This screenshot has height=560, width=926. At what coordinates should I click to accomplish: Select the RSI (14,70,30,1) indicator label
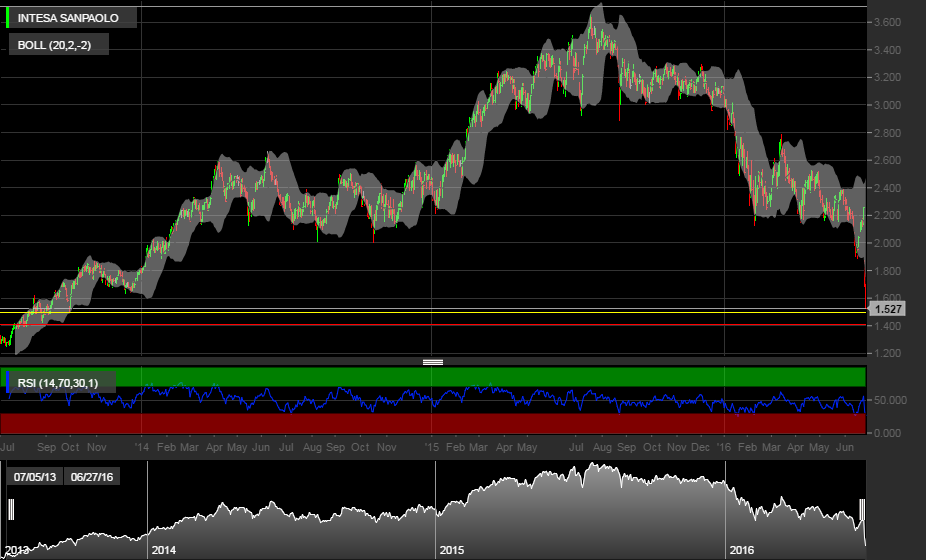64,381
